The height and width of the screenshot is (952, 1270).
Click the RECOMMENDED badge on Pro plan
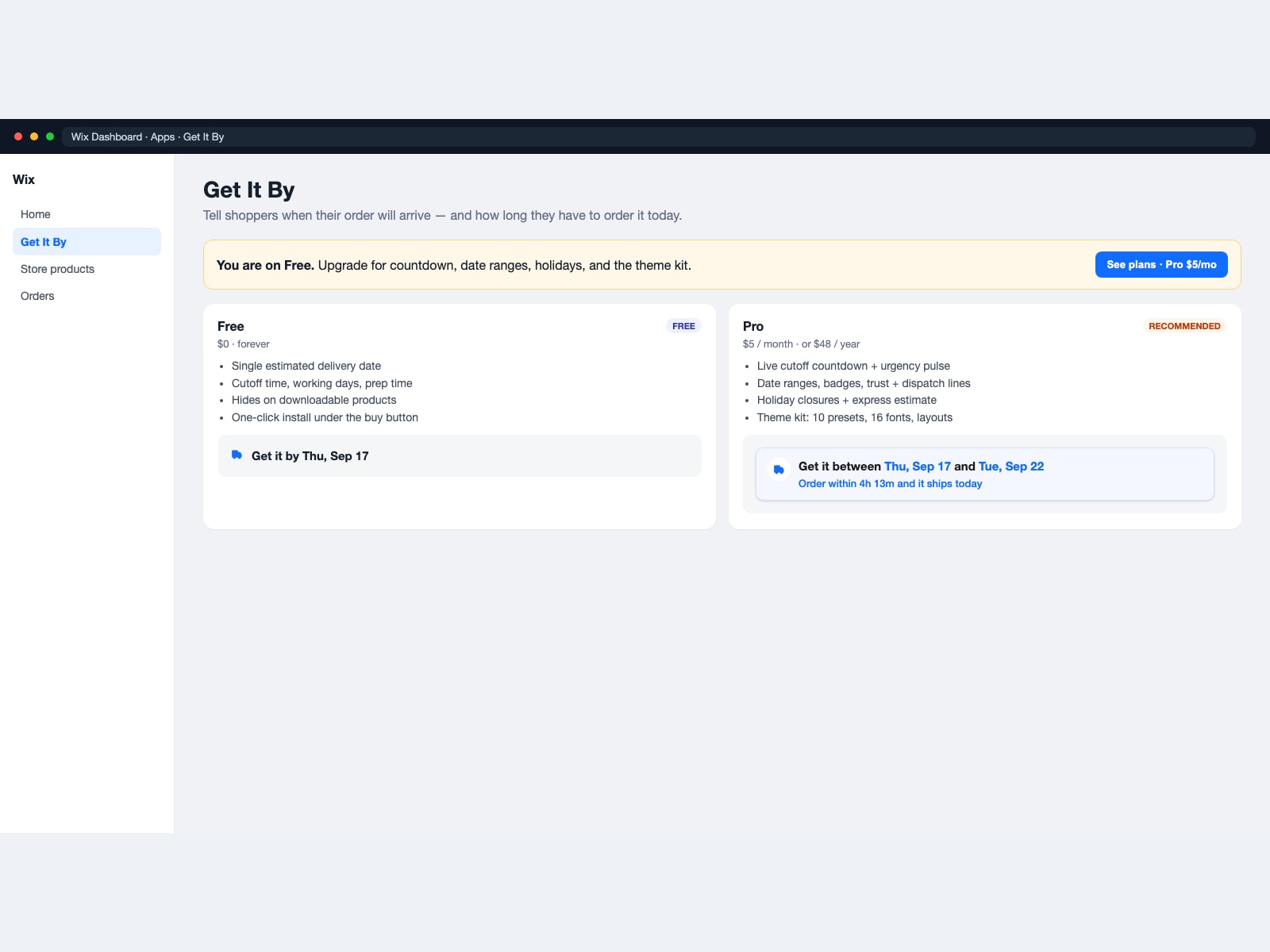click(x=1184, y=326)
